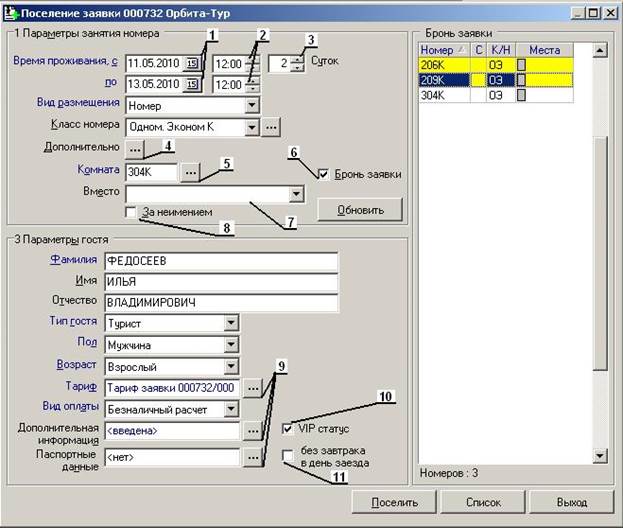
Task: Open Дополнительно ellipsis button
Action: [136, 149]
